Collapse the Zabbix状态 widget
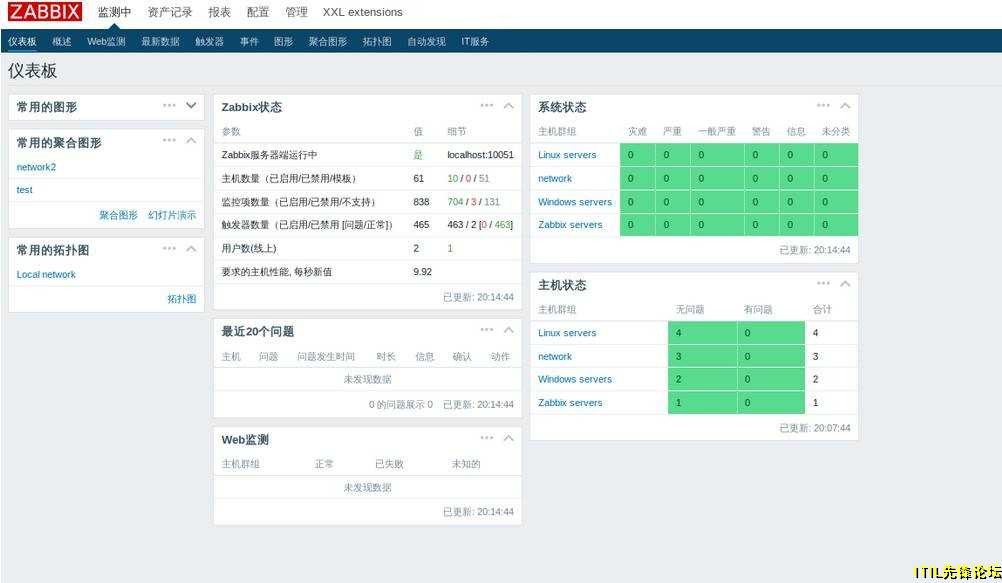 (x=509, y=105)
